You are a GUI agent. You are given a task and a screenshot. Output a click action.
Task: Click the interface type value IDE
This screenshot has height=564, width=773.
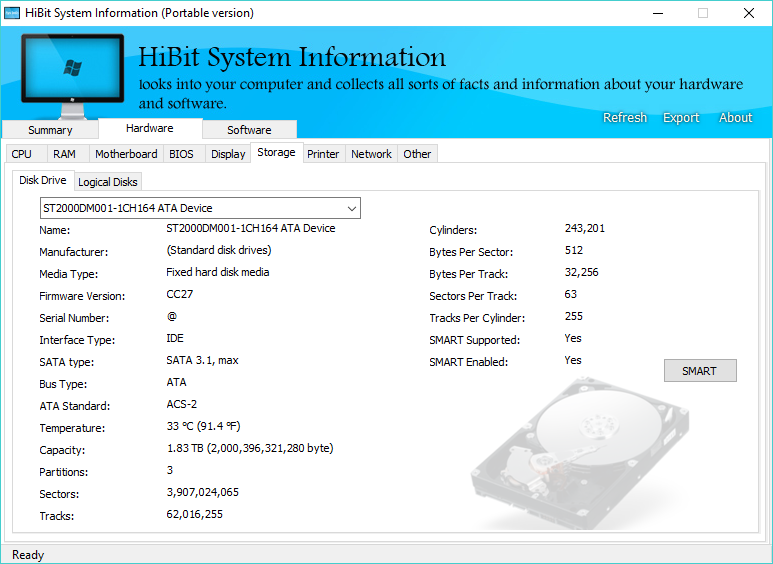pos(175,338)
